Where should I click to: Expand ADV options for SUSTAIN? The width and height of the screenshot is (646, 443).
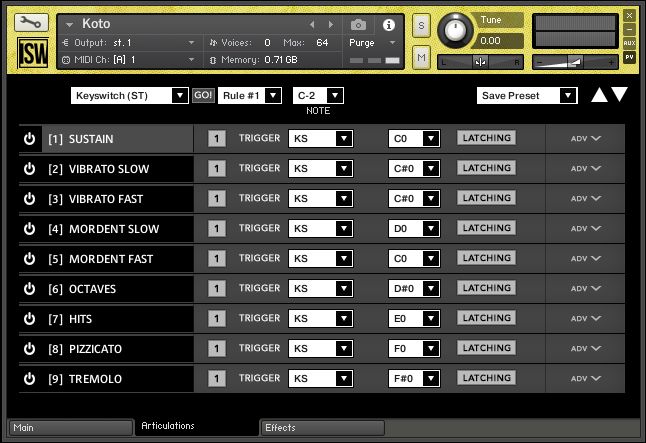click(586, 138)
